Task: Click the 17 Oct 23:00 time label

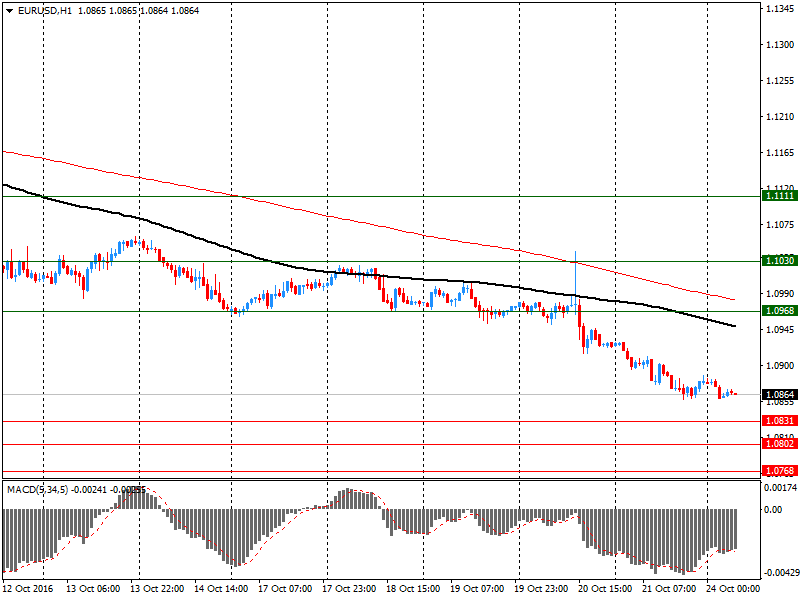Action: (349, 589)
